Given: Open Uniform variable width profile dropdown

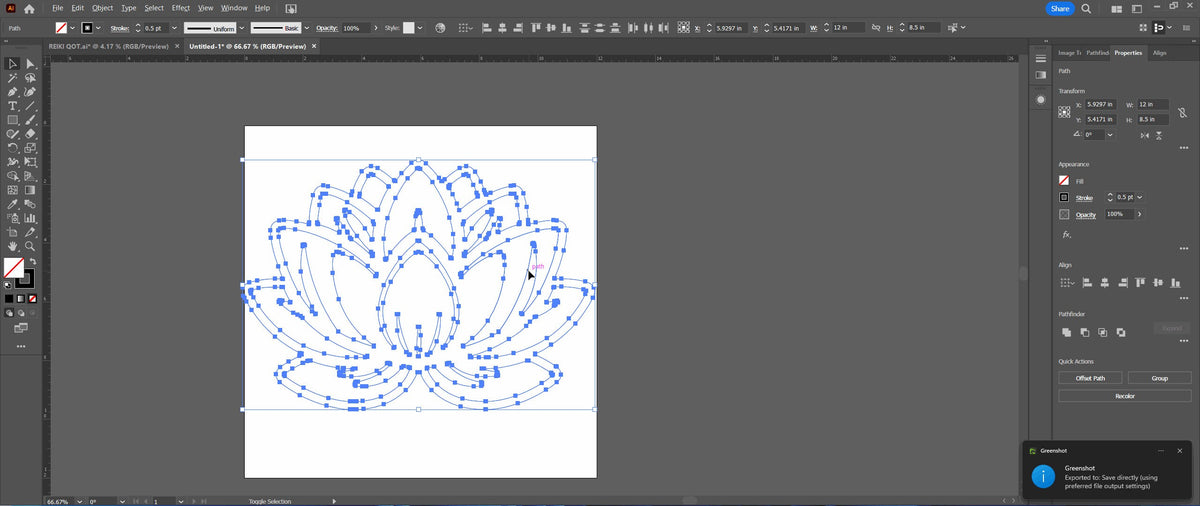Looking at the screenshot, I should pos(241,28).
